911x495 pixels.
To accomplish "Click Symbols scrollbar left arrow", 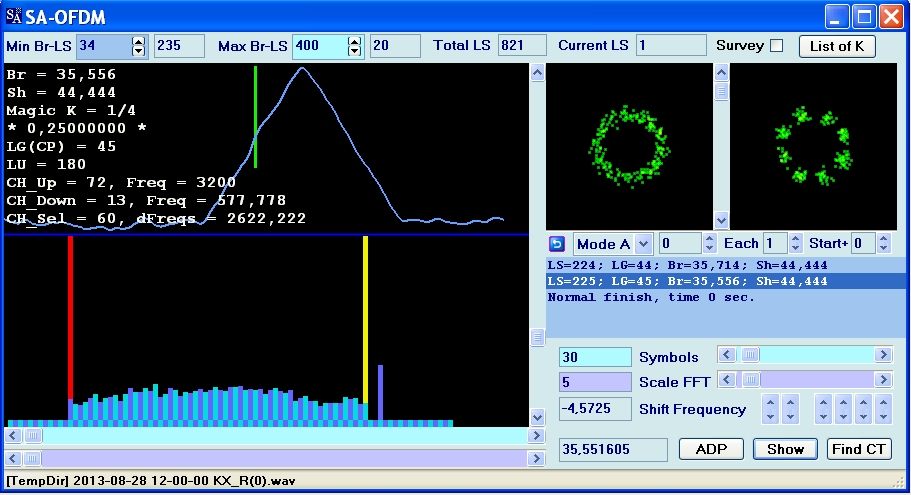I will click(727, 354).
